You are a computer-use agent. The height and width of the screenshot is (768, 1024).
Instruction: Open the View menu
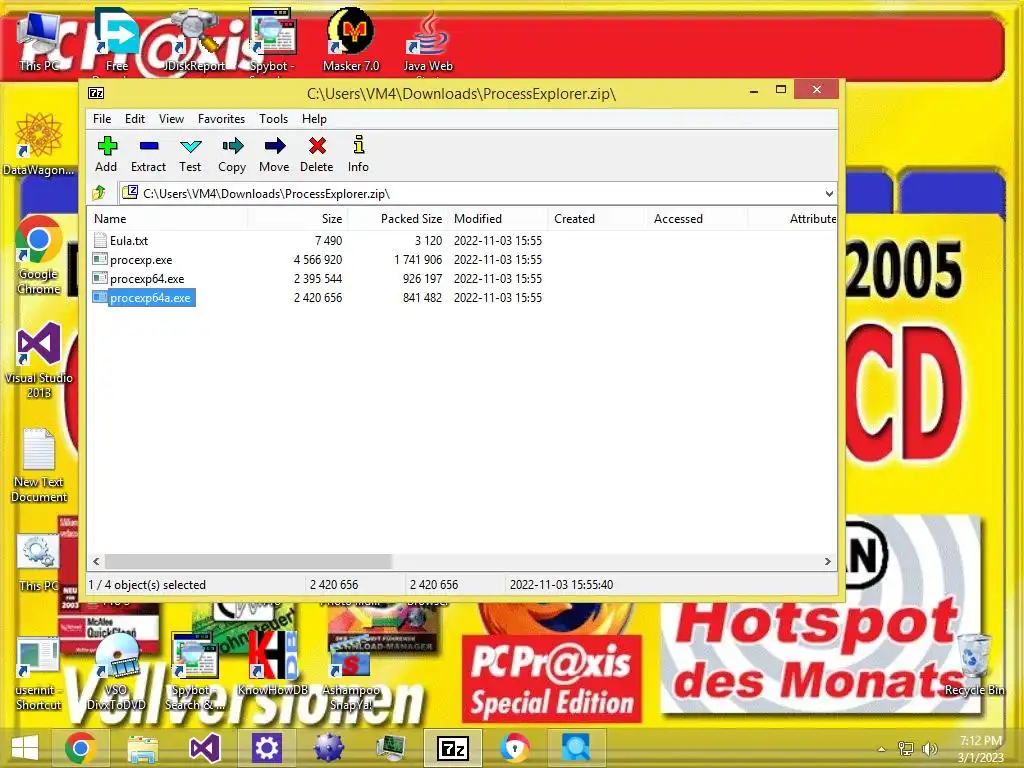[171, 119]
